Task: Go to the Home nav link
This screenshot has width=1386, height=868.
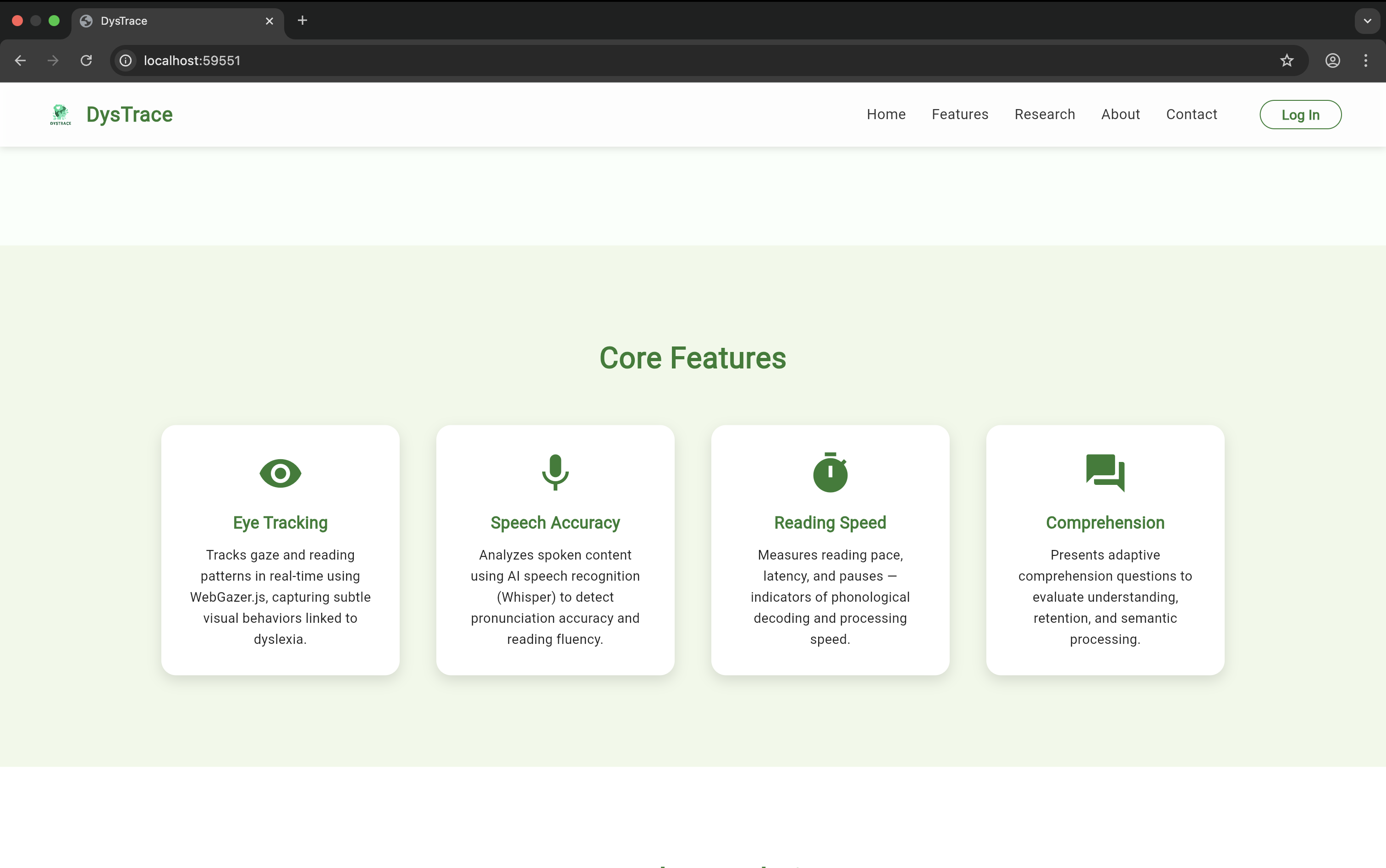Action: pyautogui.click(x=886, y=114)
